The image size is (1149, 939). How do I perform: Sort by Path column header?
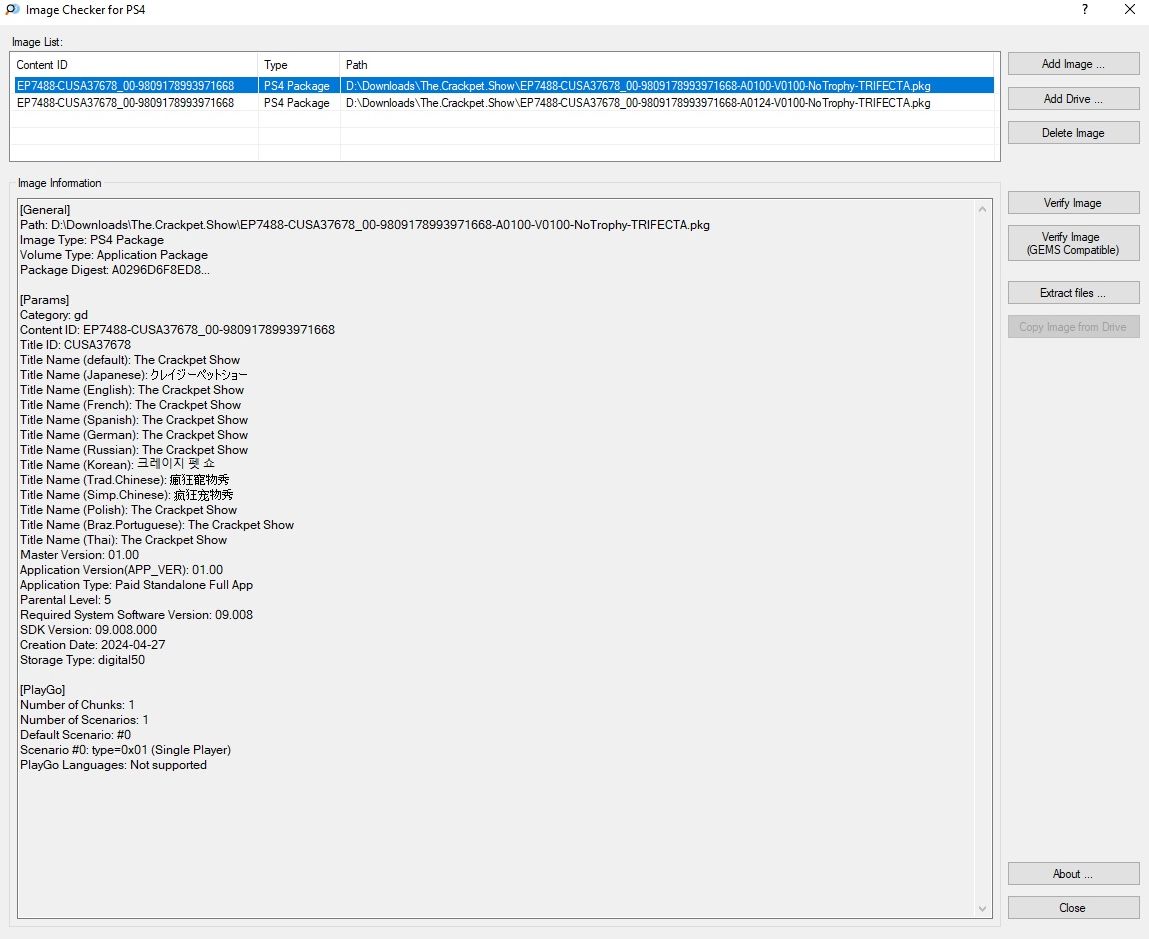coord(667,65)
